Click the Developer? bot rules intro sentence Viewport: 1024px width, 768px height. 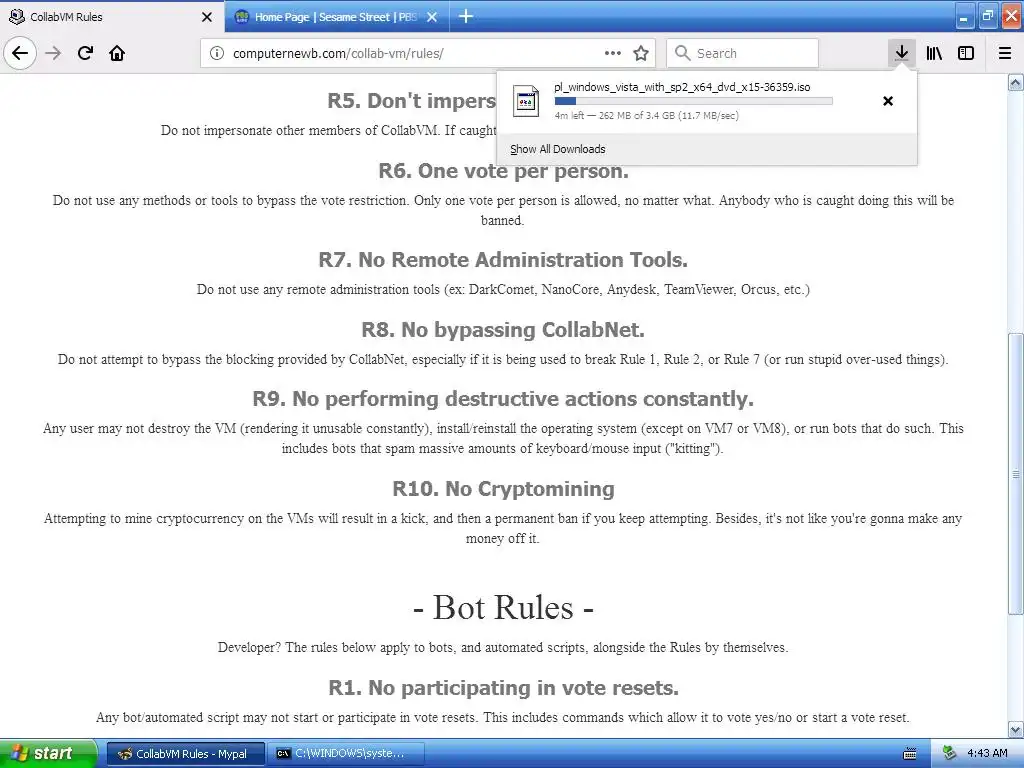tap(503, 647)
